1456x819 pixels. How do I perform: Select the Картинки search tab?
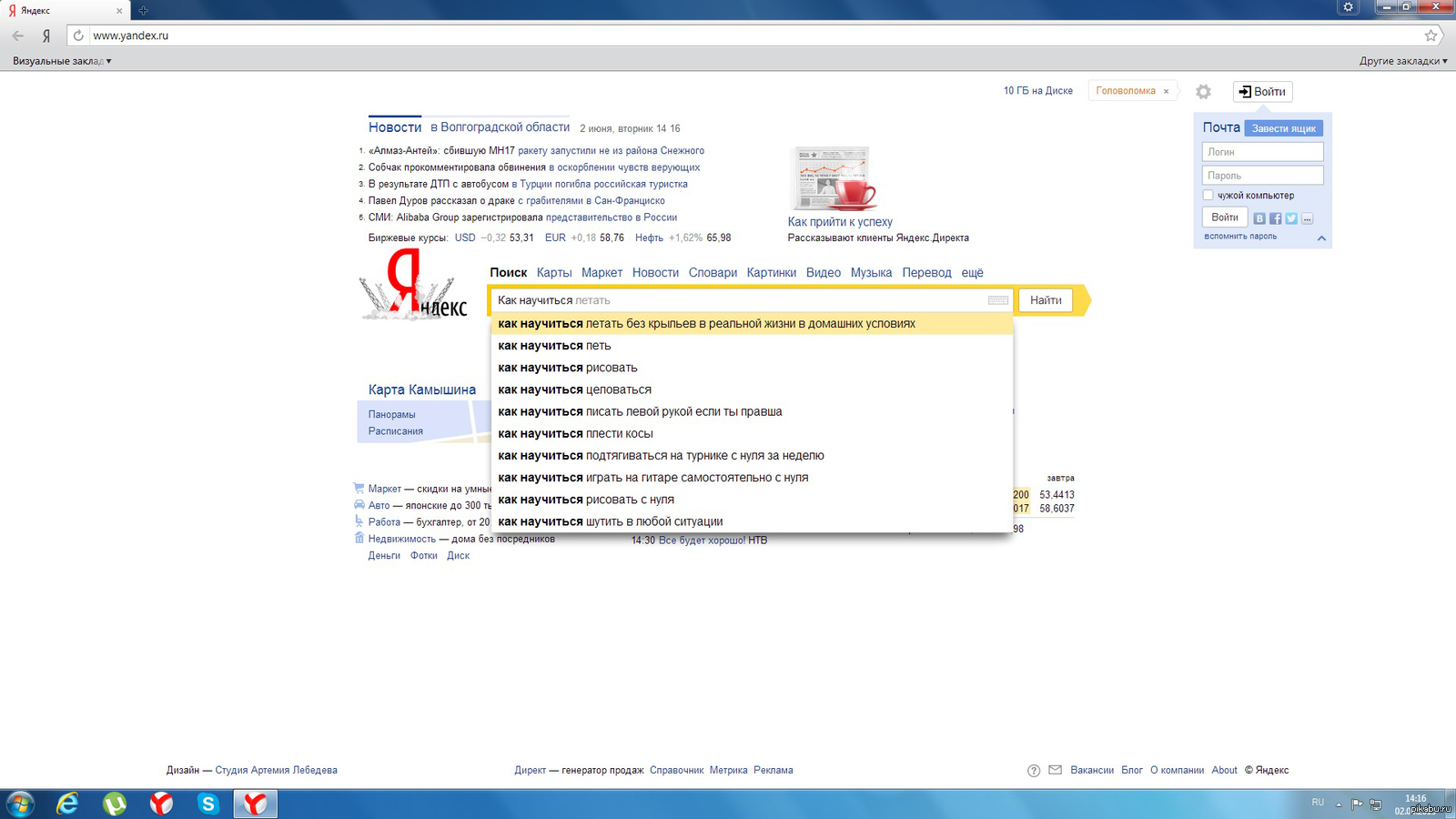pos(771,273)
